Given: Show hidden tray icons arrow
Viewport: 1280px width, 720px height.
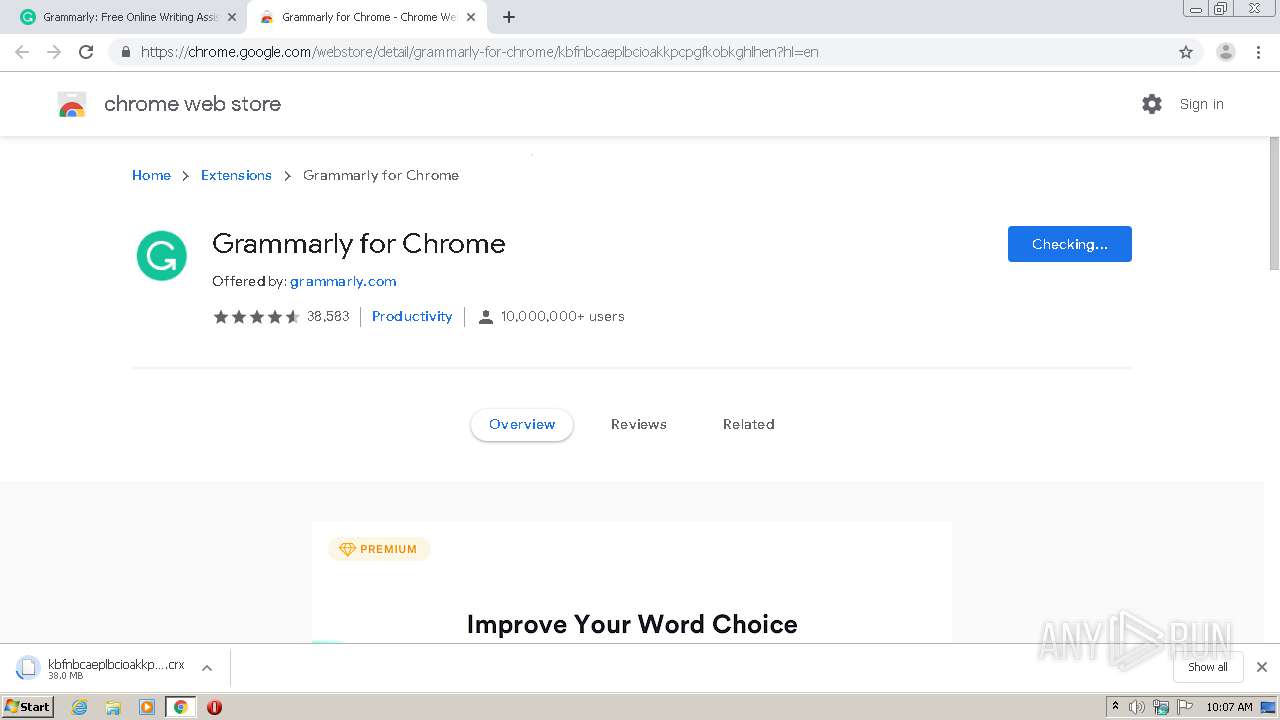Looking at the screenshot, I should tap(1115, 707).
